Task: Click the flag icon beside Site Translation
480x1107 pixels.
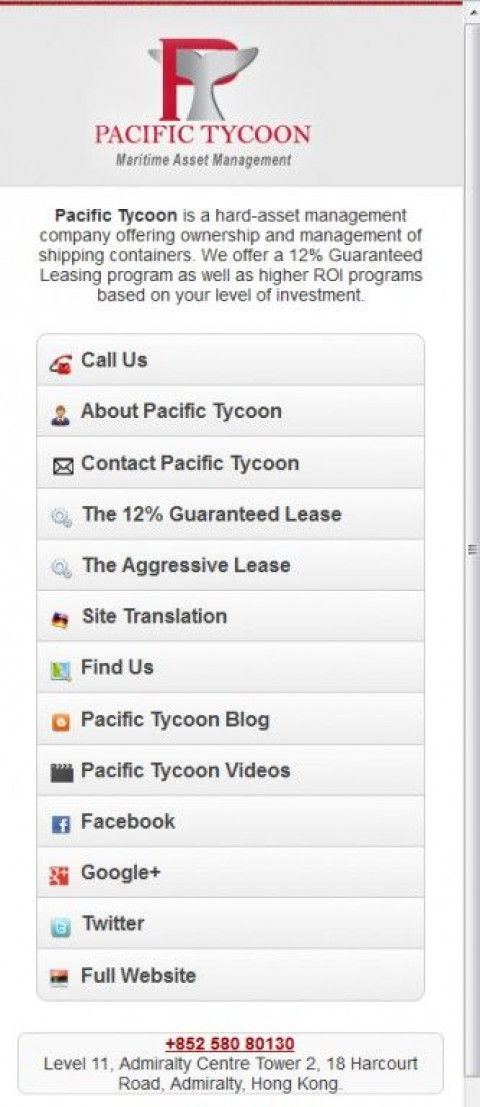Action: [61, 620]
